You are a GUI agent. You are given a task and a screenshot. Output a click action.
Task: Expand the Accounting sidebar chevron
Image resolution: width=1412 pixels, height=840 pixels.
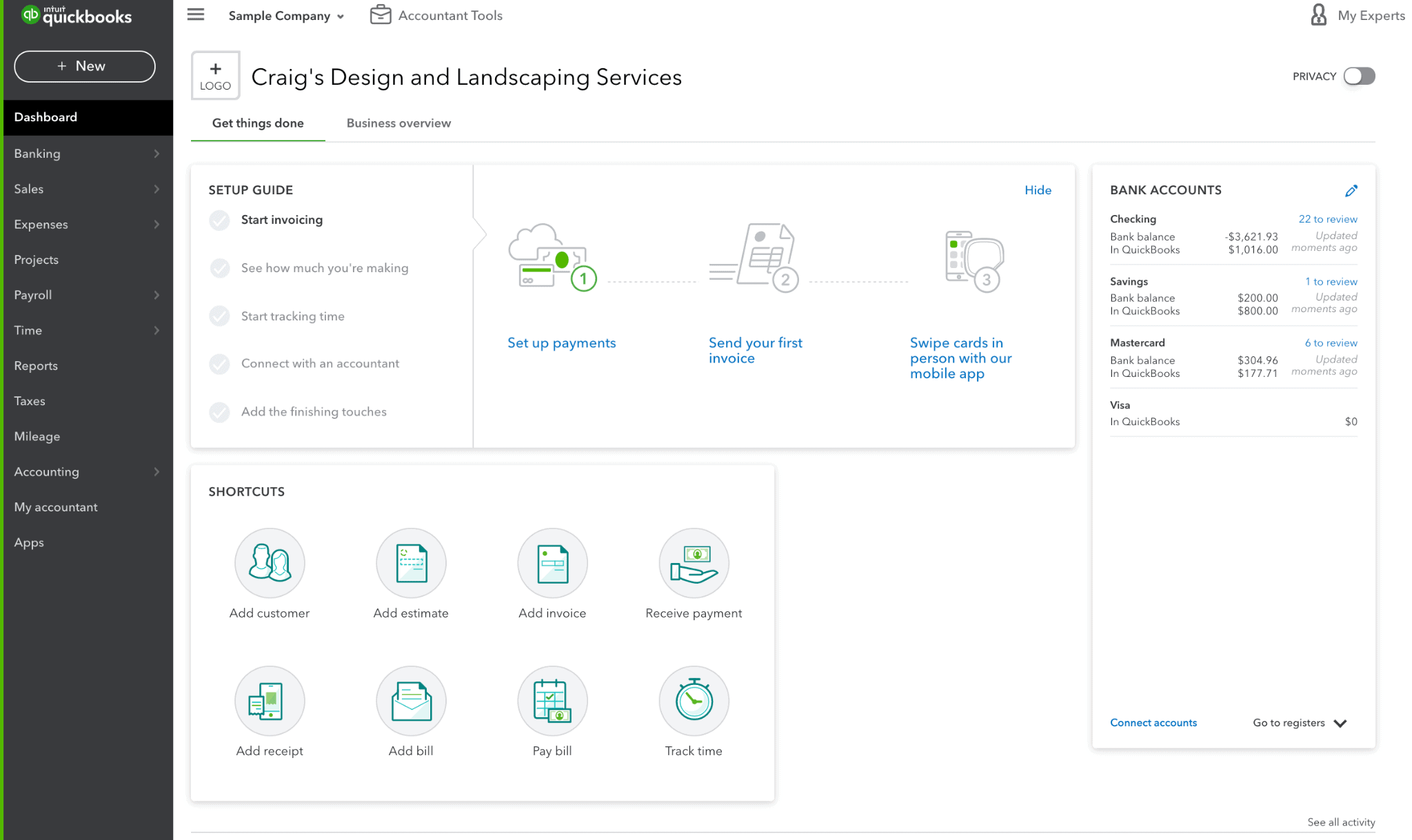pos(157,471)
